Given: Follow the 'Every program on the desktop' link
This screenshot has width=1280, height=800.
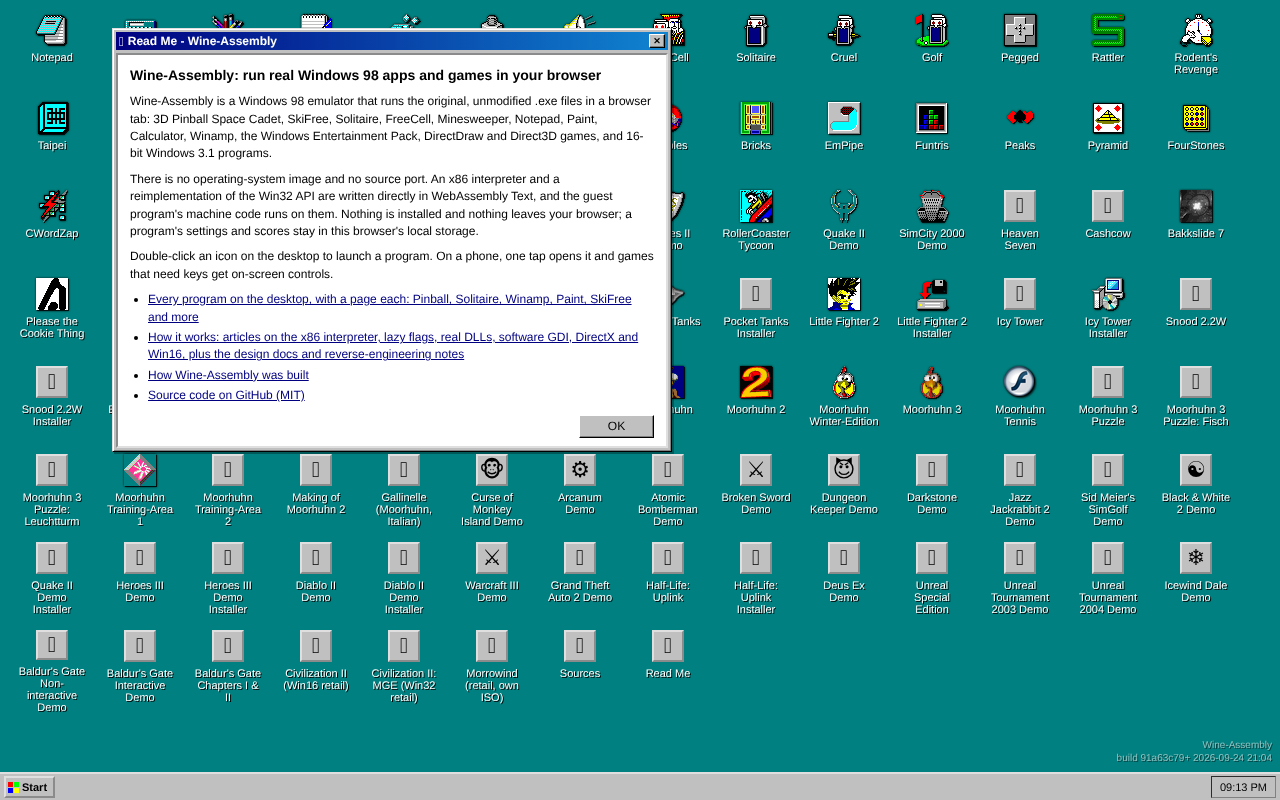Looking at the screenshot, I should click(x=390, y=308).
